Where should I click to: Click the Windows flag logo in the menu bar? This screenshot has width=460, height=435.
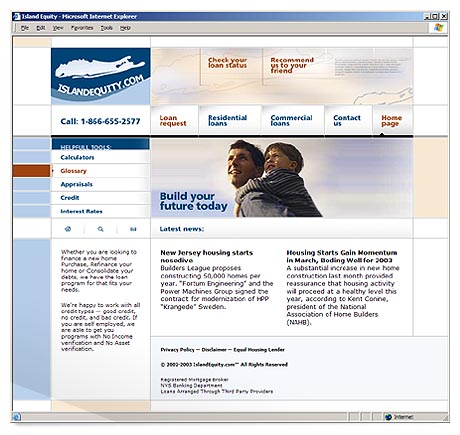point(439,28)
